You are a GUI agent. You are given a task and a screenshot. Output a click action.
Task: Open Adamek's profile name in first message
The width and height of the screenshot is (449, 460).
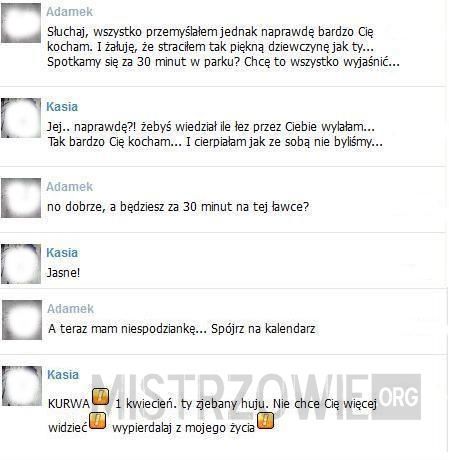coord(70,12)
